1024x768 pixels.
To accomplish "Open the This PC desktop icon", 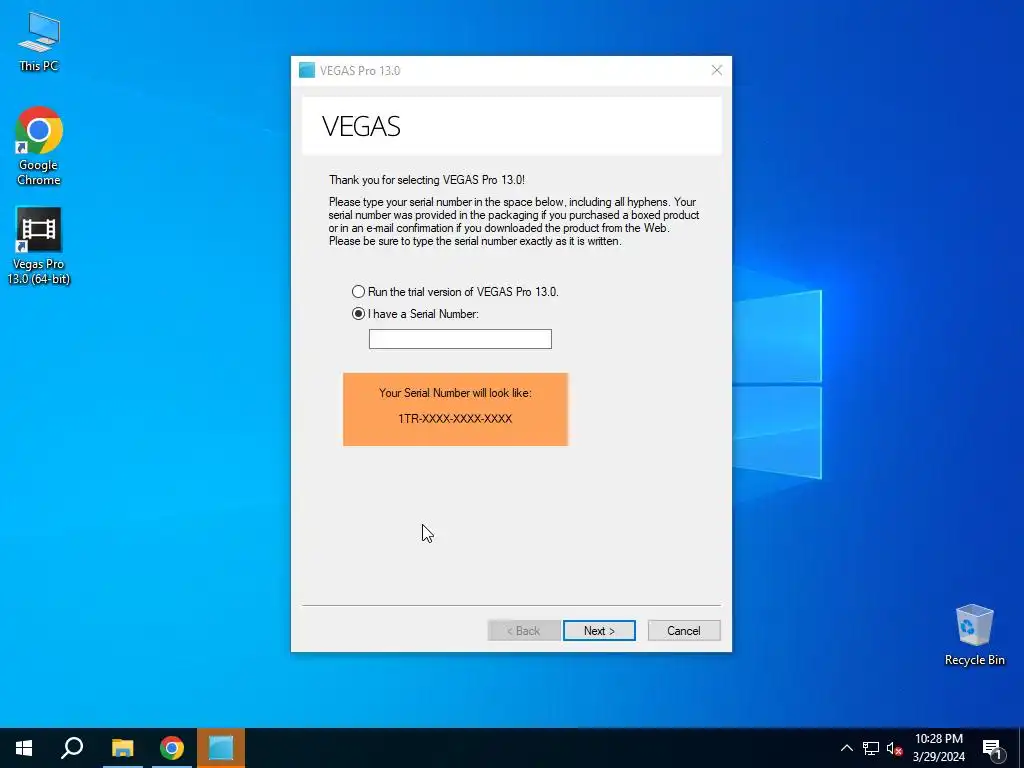I will pos(39,41).
